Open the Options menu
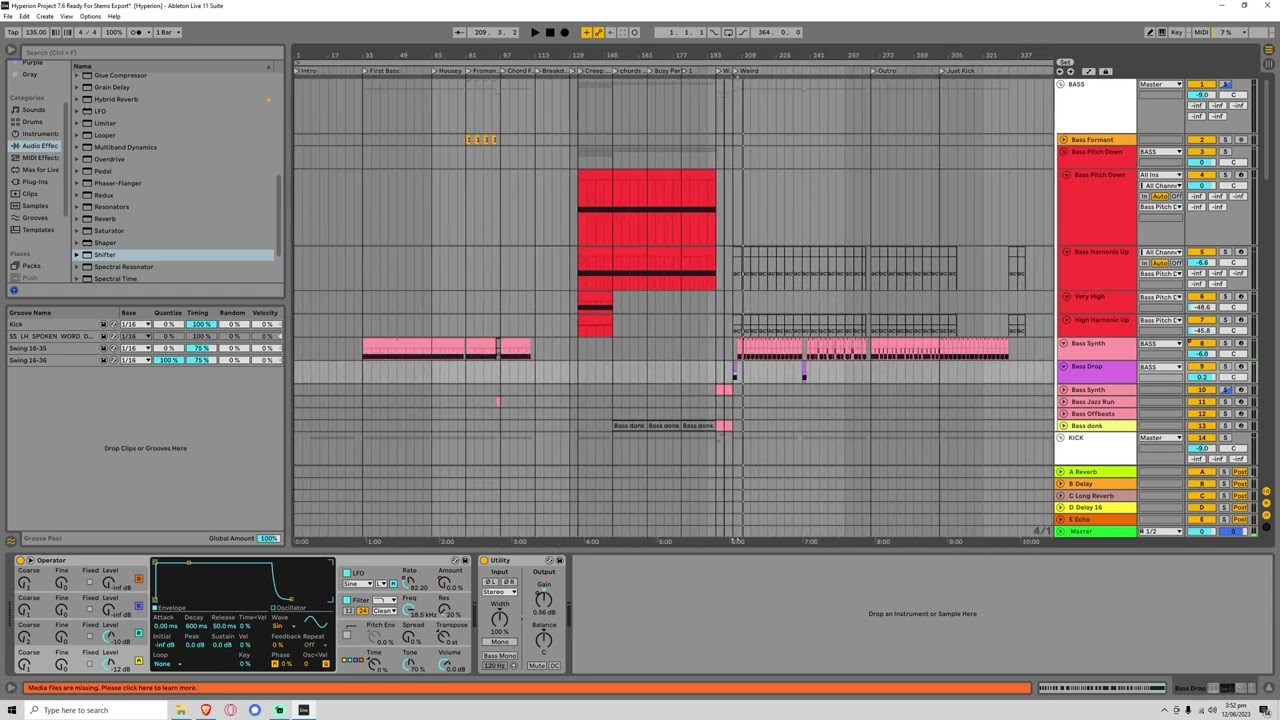Screen dimensions: 1280x720 point(90,16)
